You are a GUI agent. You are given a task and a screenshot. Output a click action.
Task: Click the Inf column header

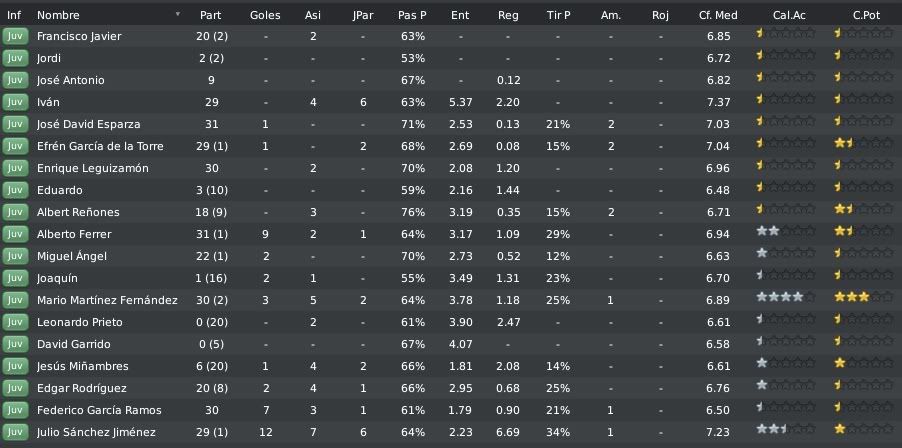14,16
